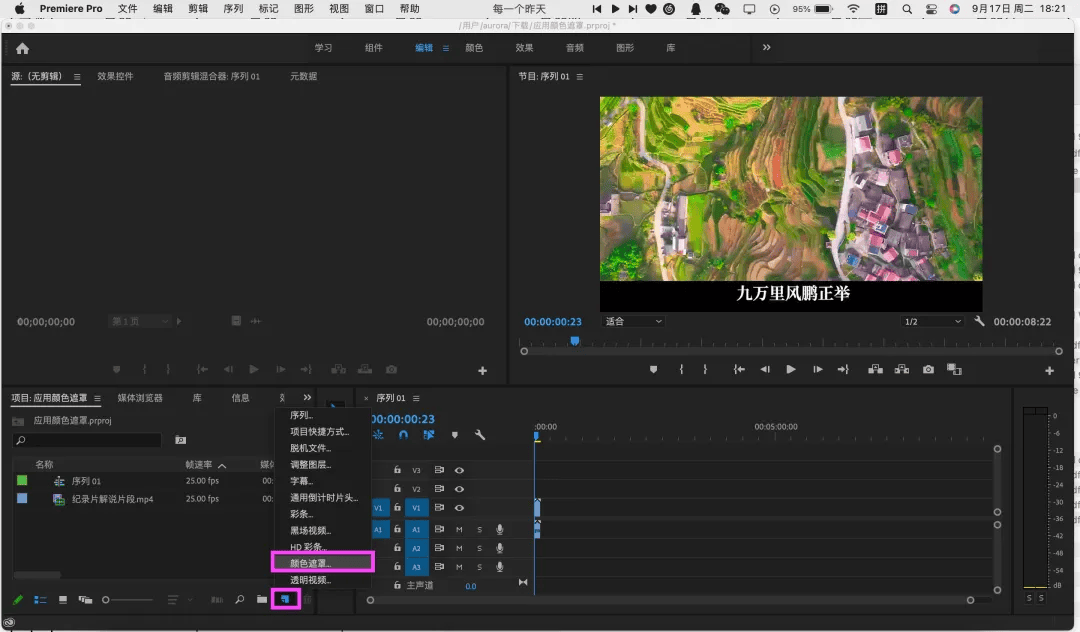Switch to the 音频 workspace
Viewport: 1080px width, 632px height.
[574, 48]
